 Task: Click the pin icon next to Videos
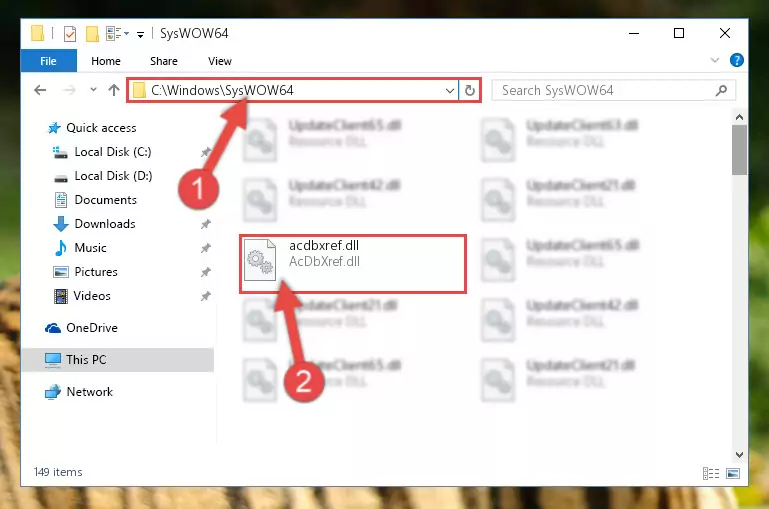pyautogui.click(x=205, y=296)
